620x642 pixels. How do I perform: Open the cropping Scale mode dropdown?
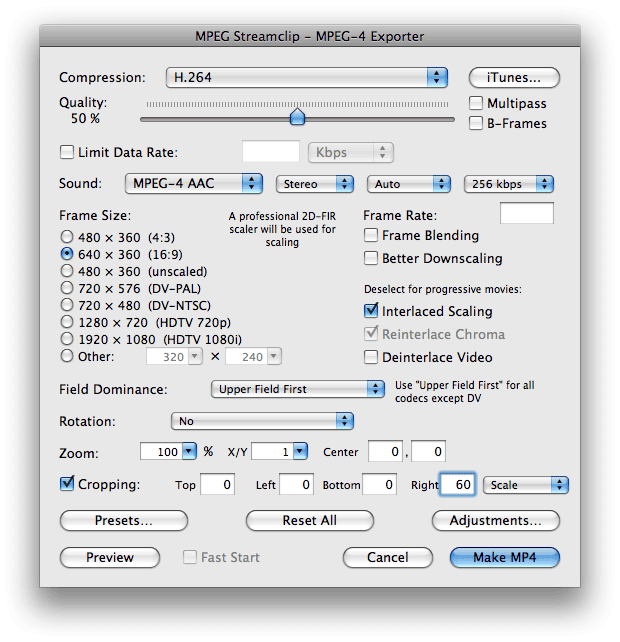tap(526, 485)
